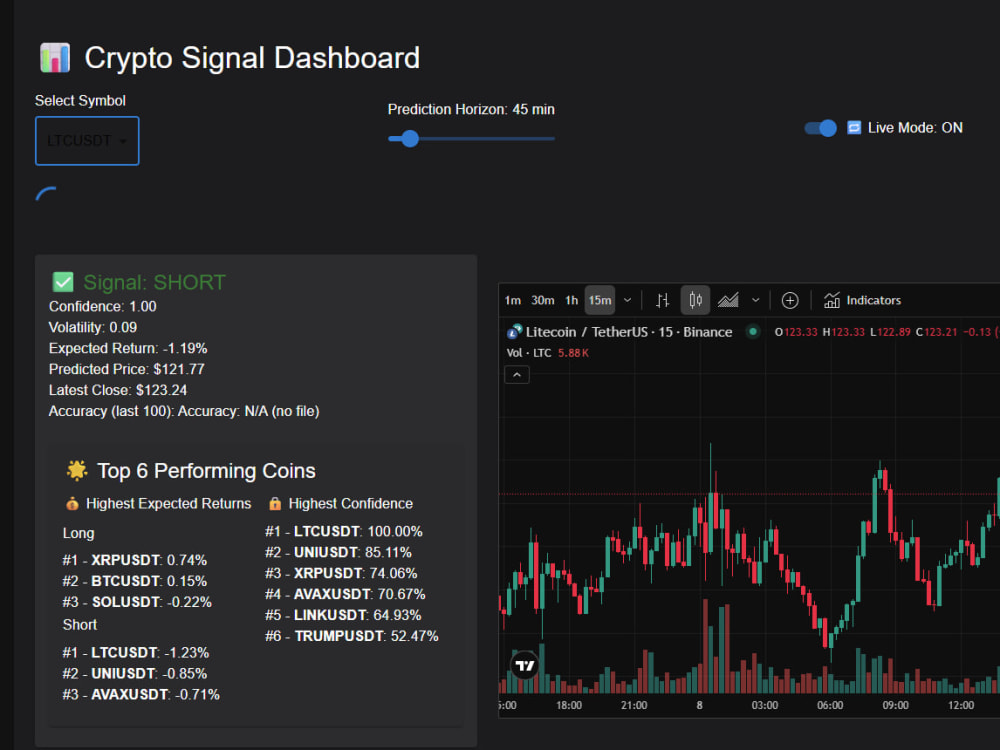Open the Indicators menu
Image resolution: width=1000 pixels, height=750 pixels.
[862, 300]
